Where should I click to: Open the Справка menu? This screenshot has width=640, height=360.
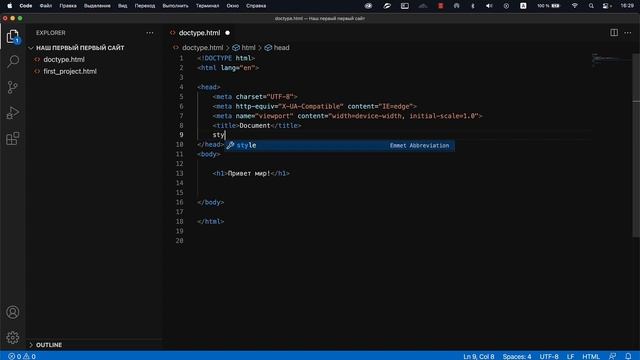[x=256, y=6]
